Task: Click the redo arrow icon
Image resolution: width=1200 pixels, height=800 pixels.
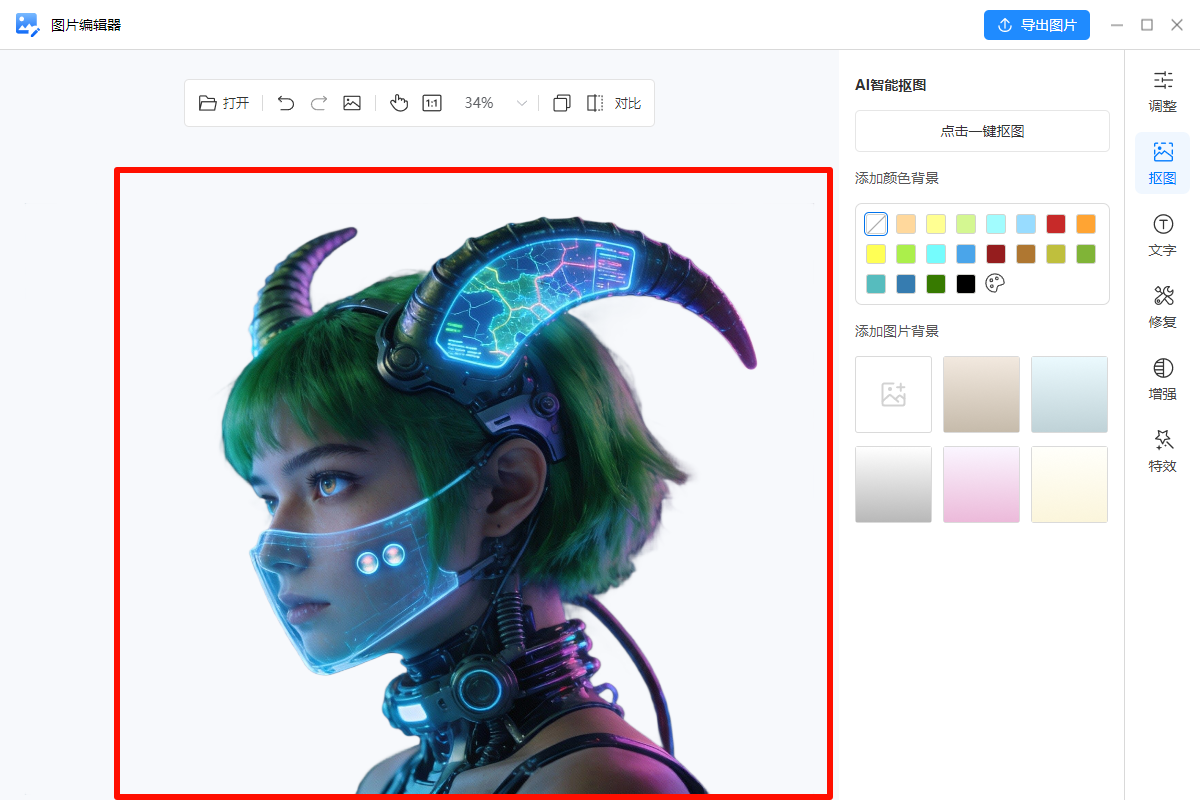Action: (x=319, y=103)
